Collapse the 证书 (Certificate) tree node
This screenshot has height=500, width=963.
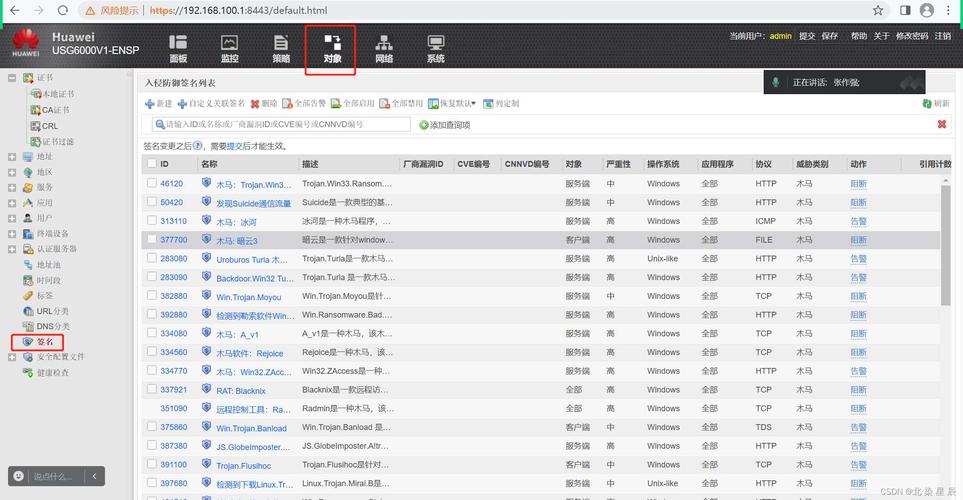(x=12, y=77)
